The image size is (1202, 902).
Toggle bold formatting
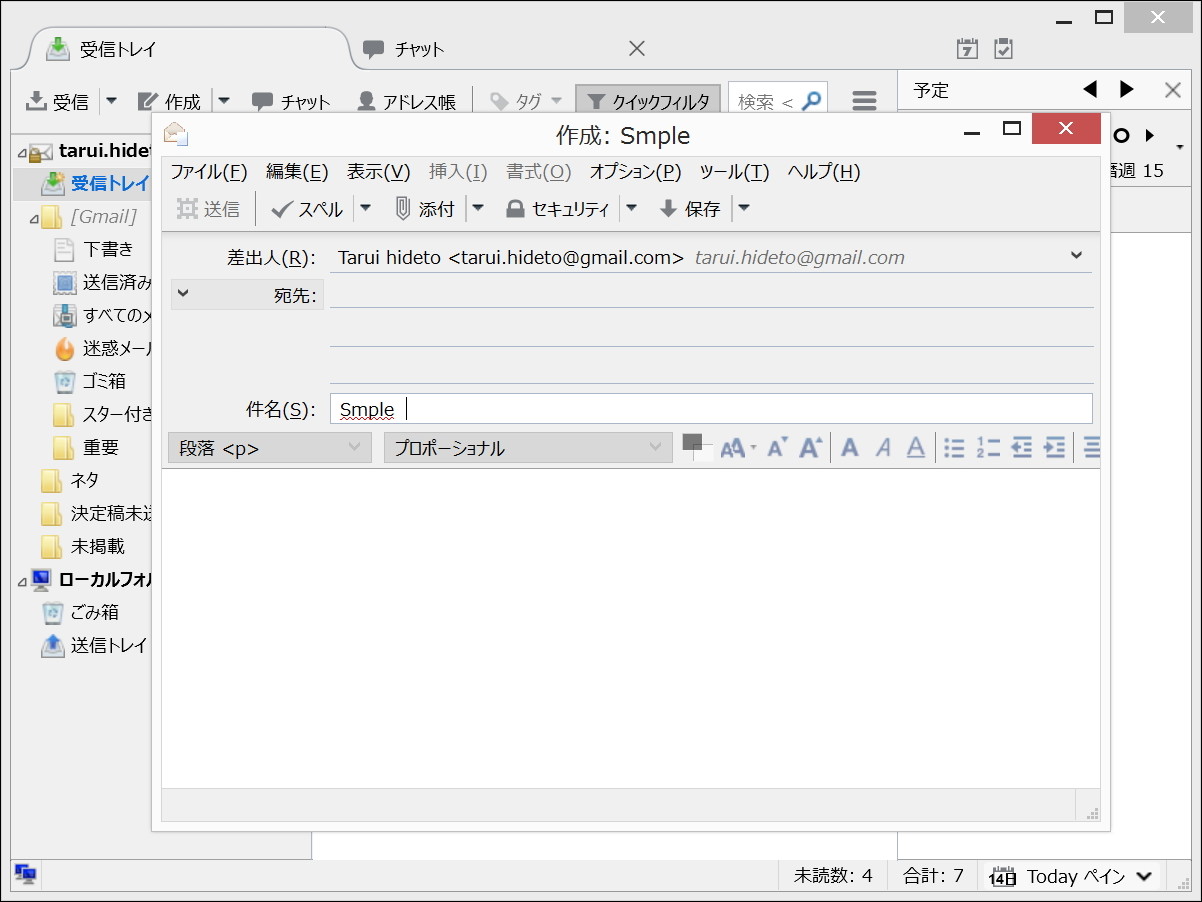(x=850, y=448)
